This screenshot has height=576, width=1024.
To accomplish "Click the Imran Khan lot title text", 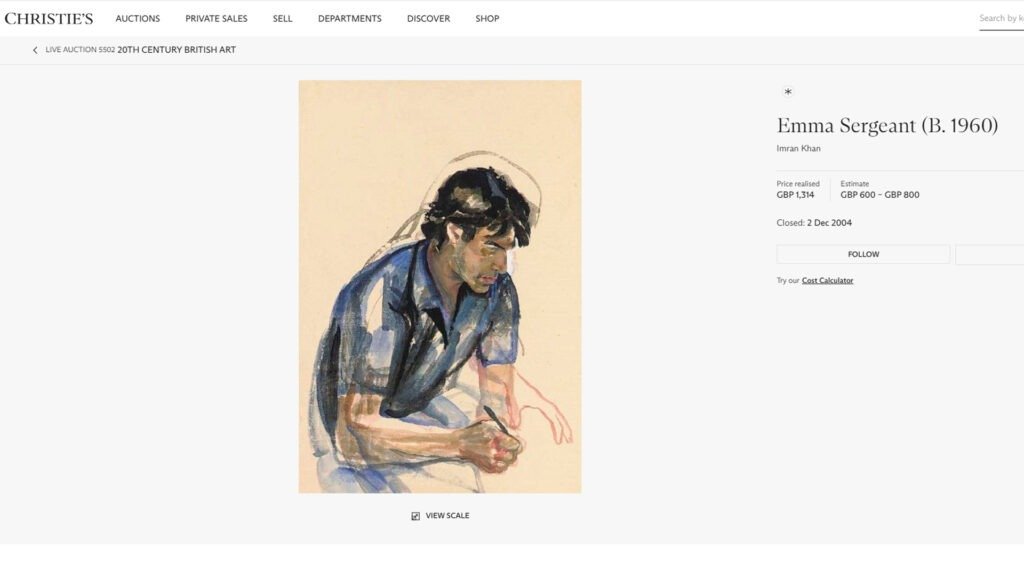I will pyautogui.click(x=798, y=149).
